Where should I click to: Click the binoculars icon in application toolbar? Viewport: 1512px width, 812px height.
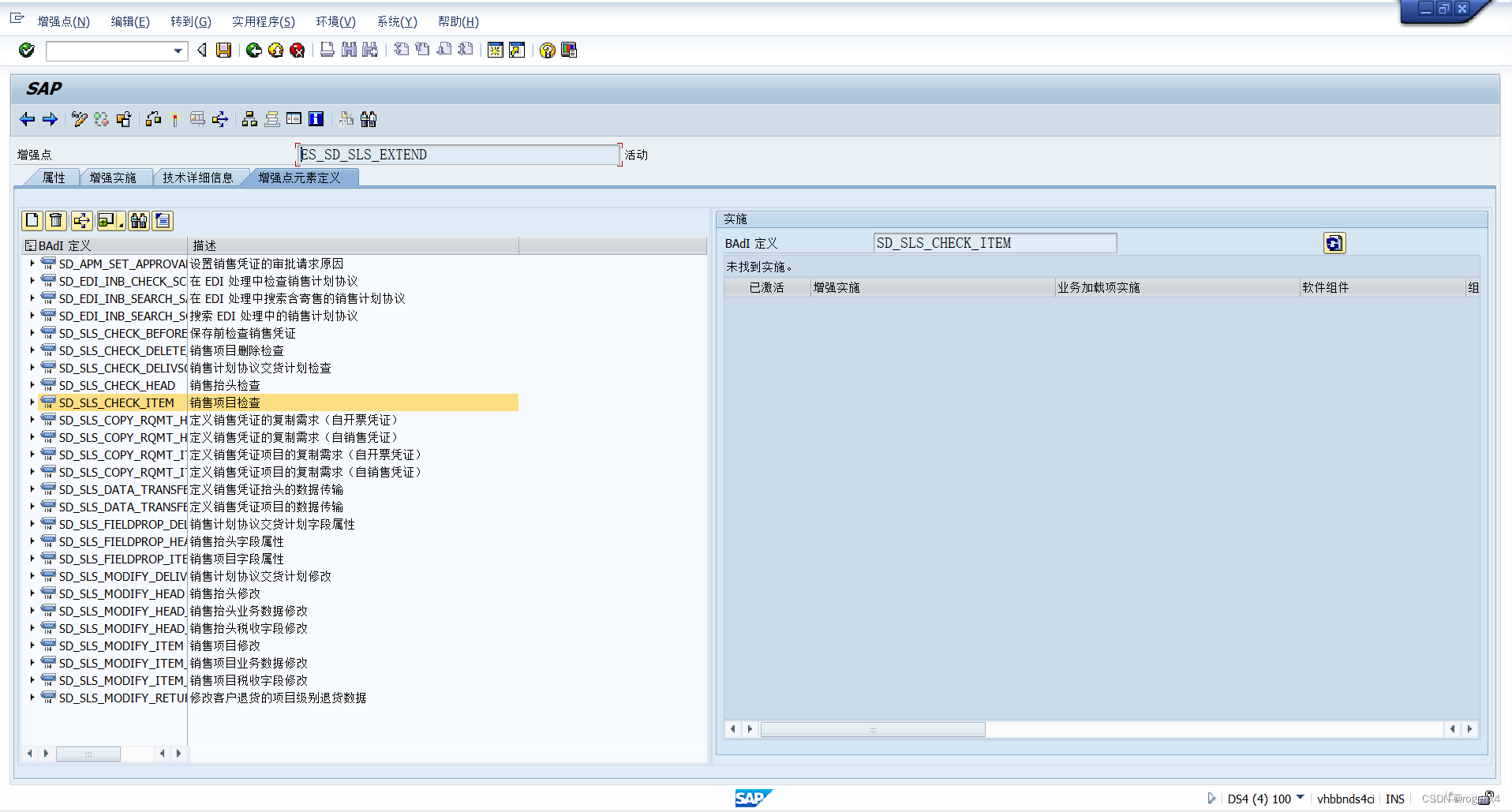(x=369, y=119)
